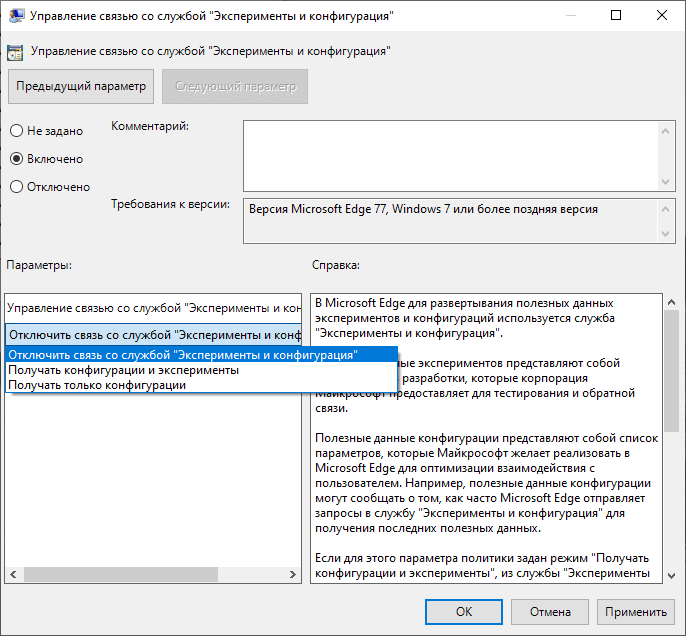
Task: Click comment box scroll down arrow
Action: pyautogui.click(x=665, y=182)
